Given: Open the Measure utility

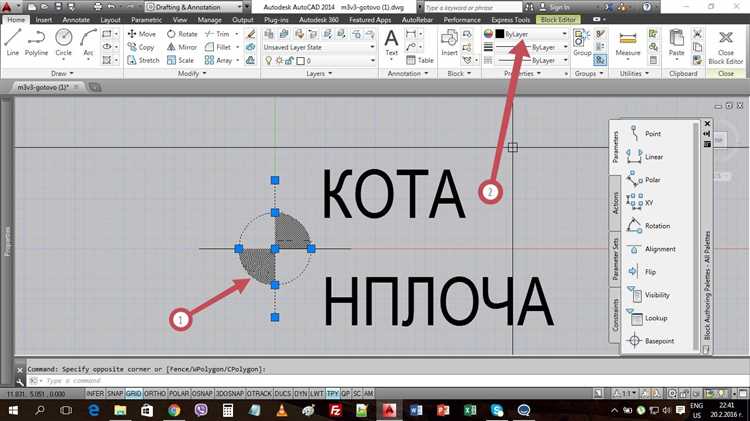Looking at the screenshot, I should (x=628, y=44).
